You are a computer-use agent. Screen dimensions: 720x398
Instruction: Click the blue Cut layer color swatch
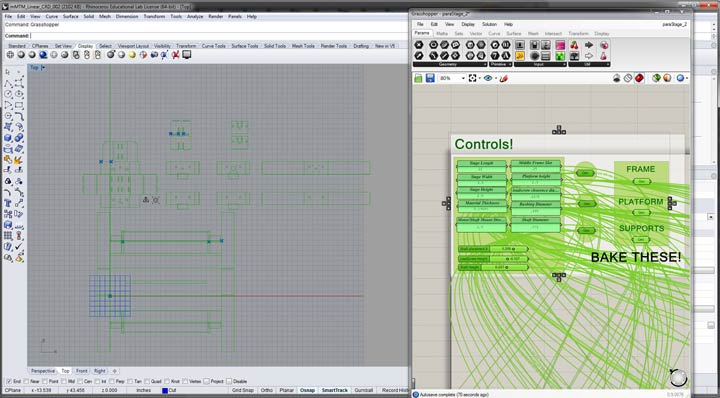pos(165,390)
